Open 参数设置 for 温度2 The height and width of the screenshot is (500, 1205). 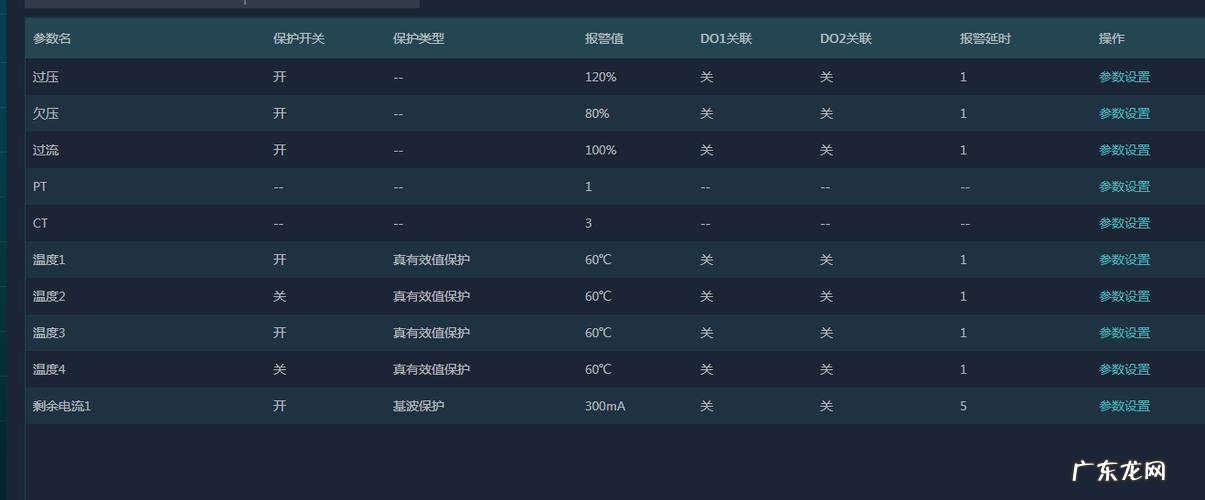1124,296
